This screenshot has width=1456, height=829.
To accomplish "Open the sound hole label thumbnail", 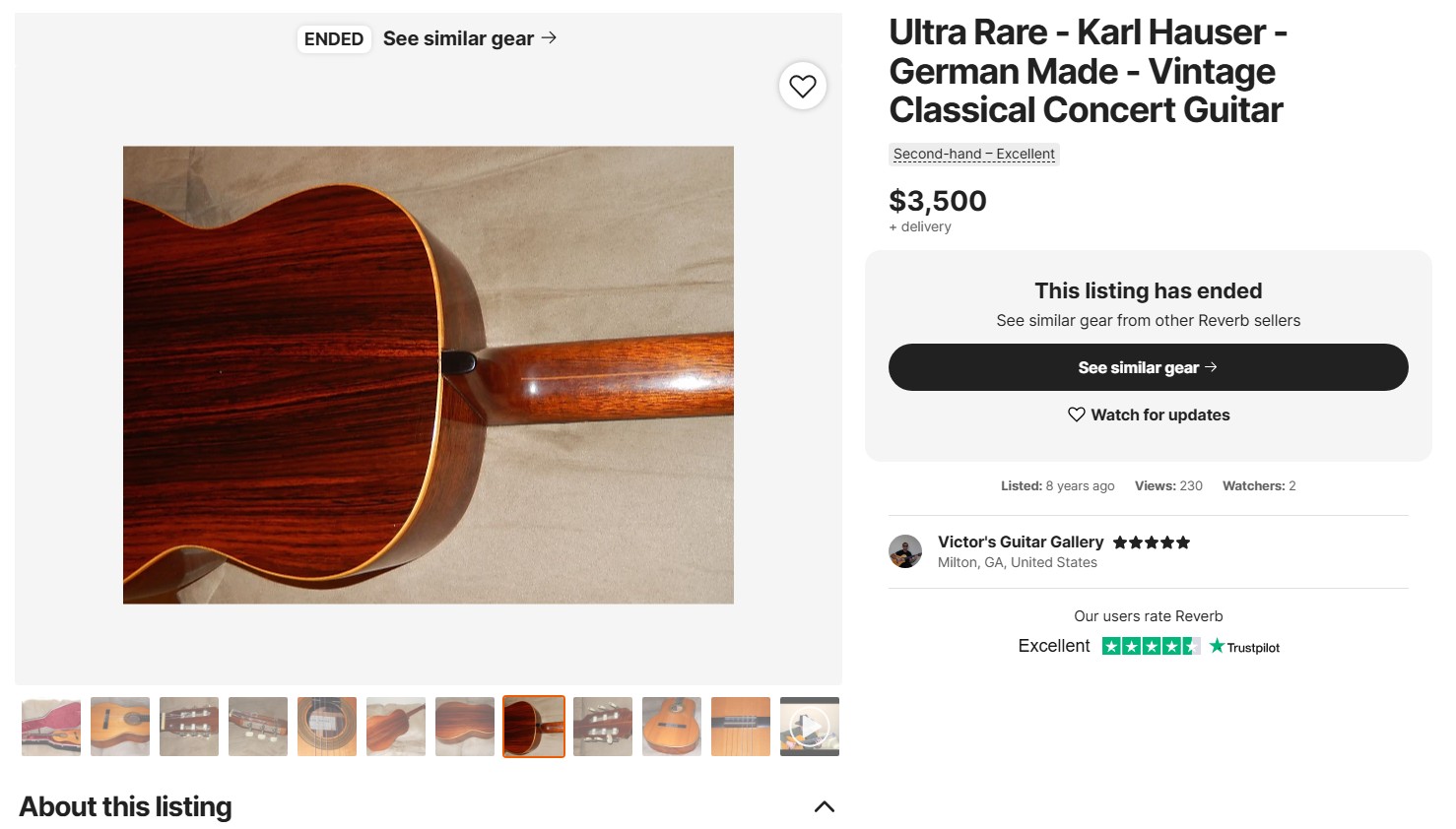I will coord(327,727).
